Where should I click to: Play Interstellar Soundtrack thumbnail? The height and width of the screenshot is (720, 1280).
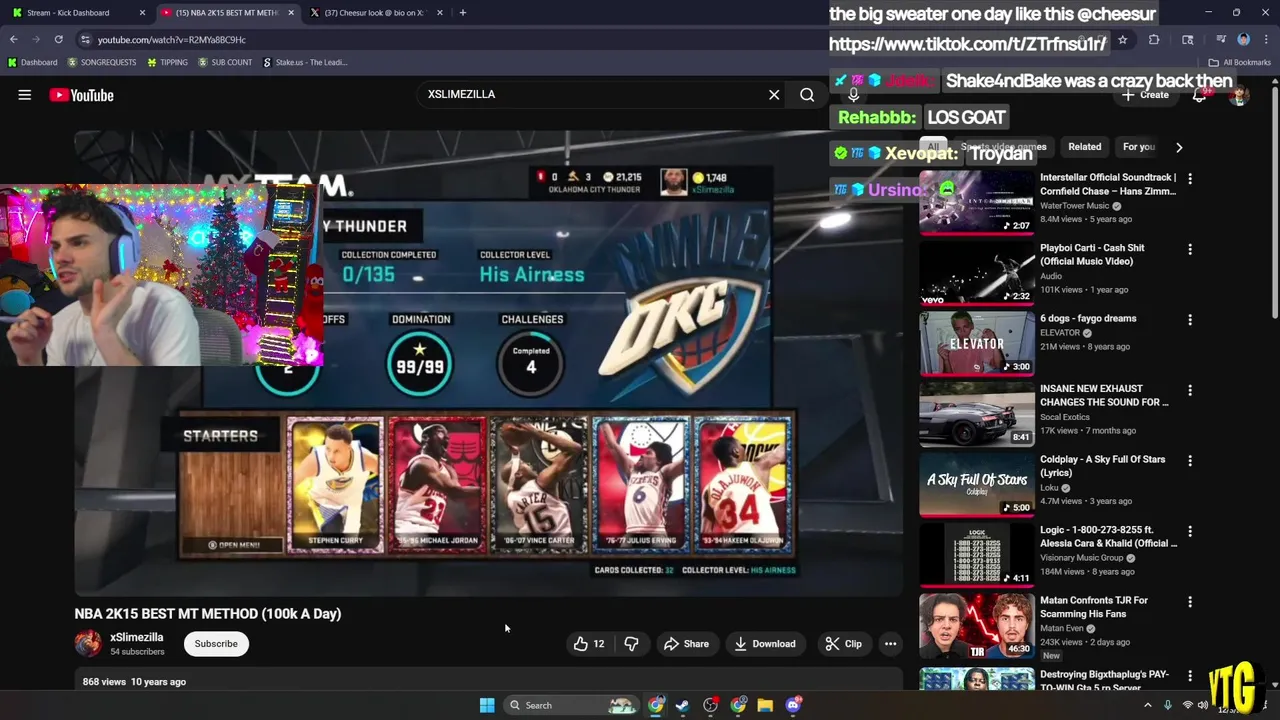(x=977, y=202)
